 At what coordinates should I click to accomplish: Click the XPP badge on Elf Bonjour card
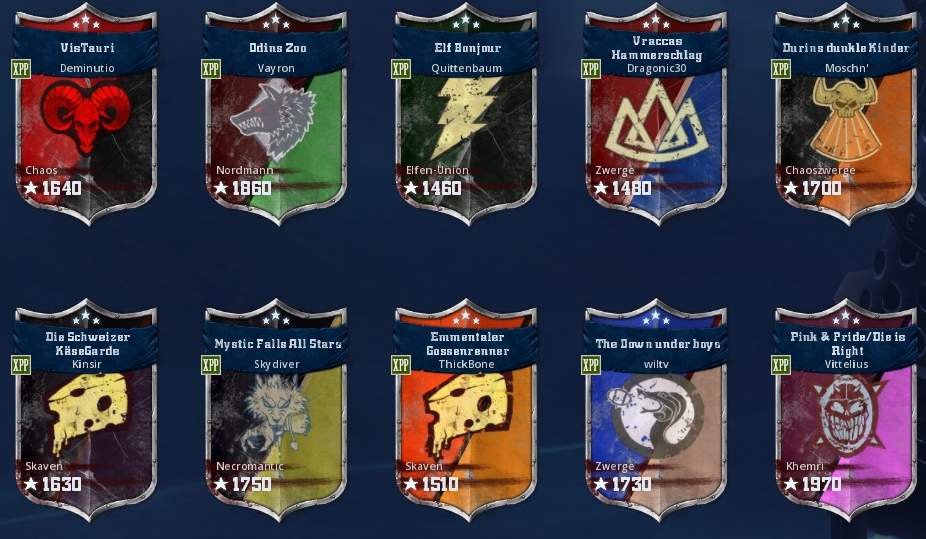click(x=401, y=68)
